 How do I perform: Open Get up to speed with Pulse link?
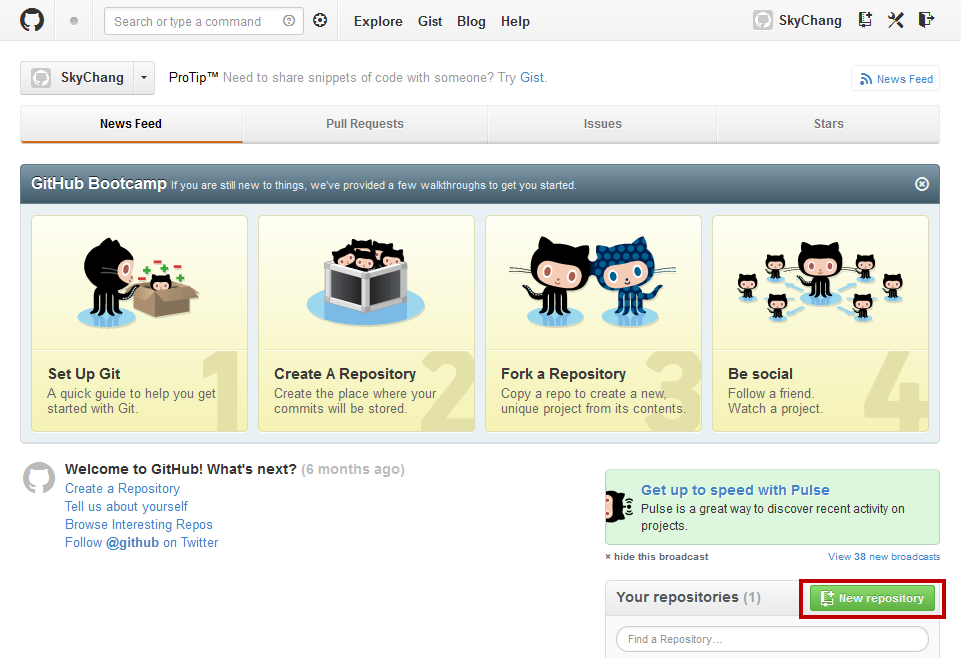point(735,490)
